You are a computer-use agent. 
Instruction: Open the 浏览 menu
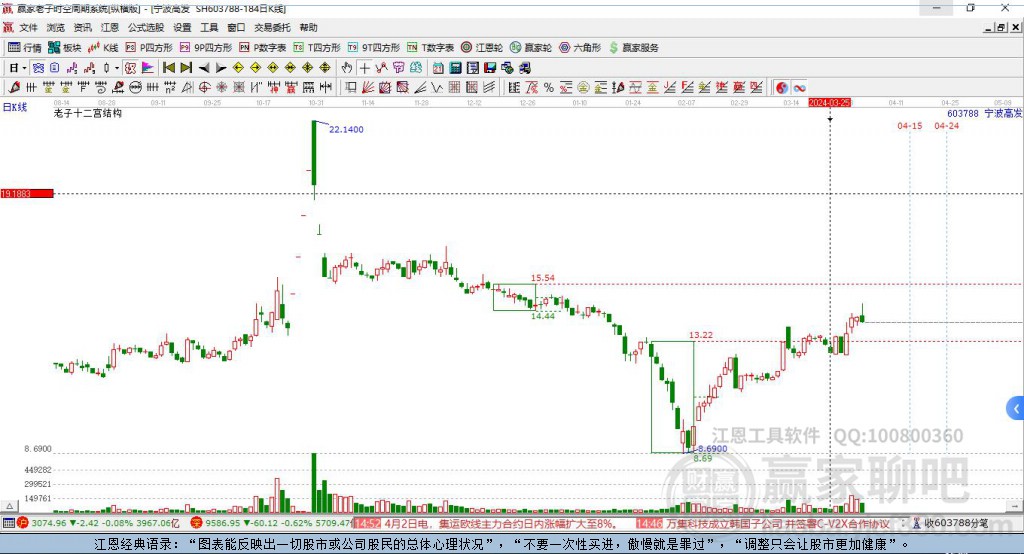pos(56,27)
